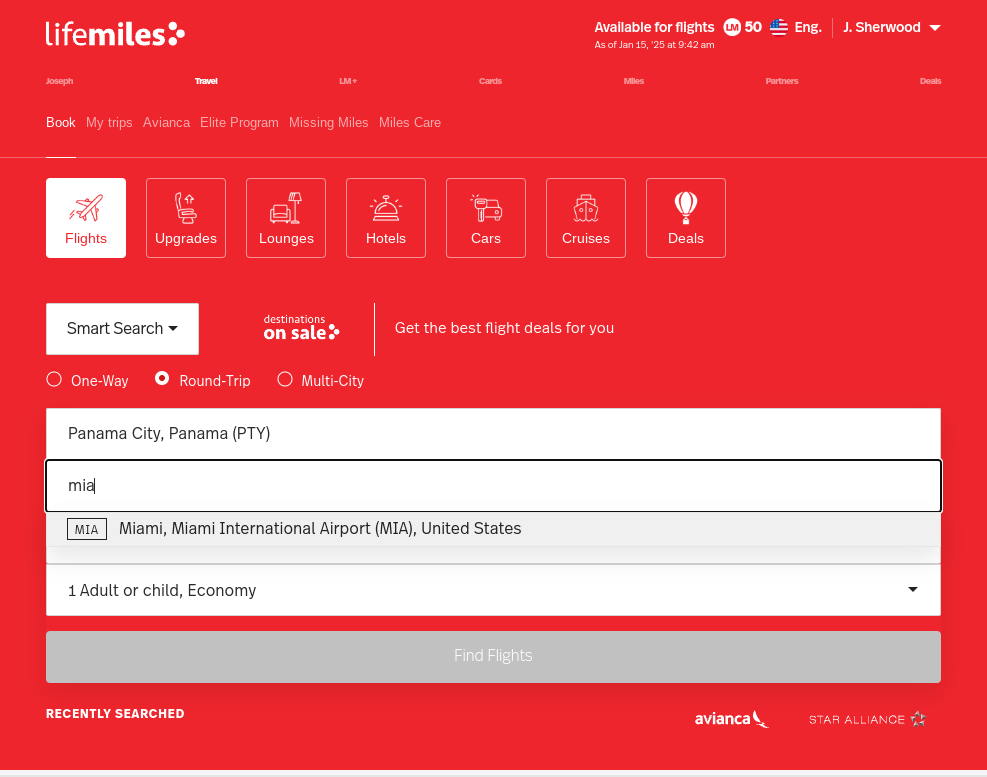
Task: Go to My trips
Action: point(109,123)
